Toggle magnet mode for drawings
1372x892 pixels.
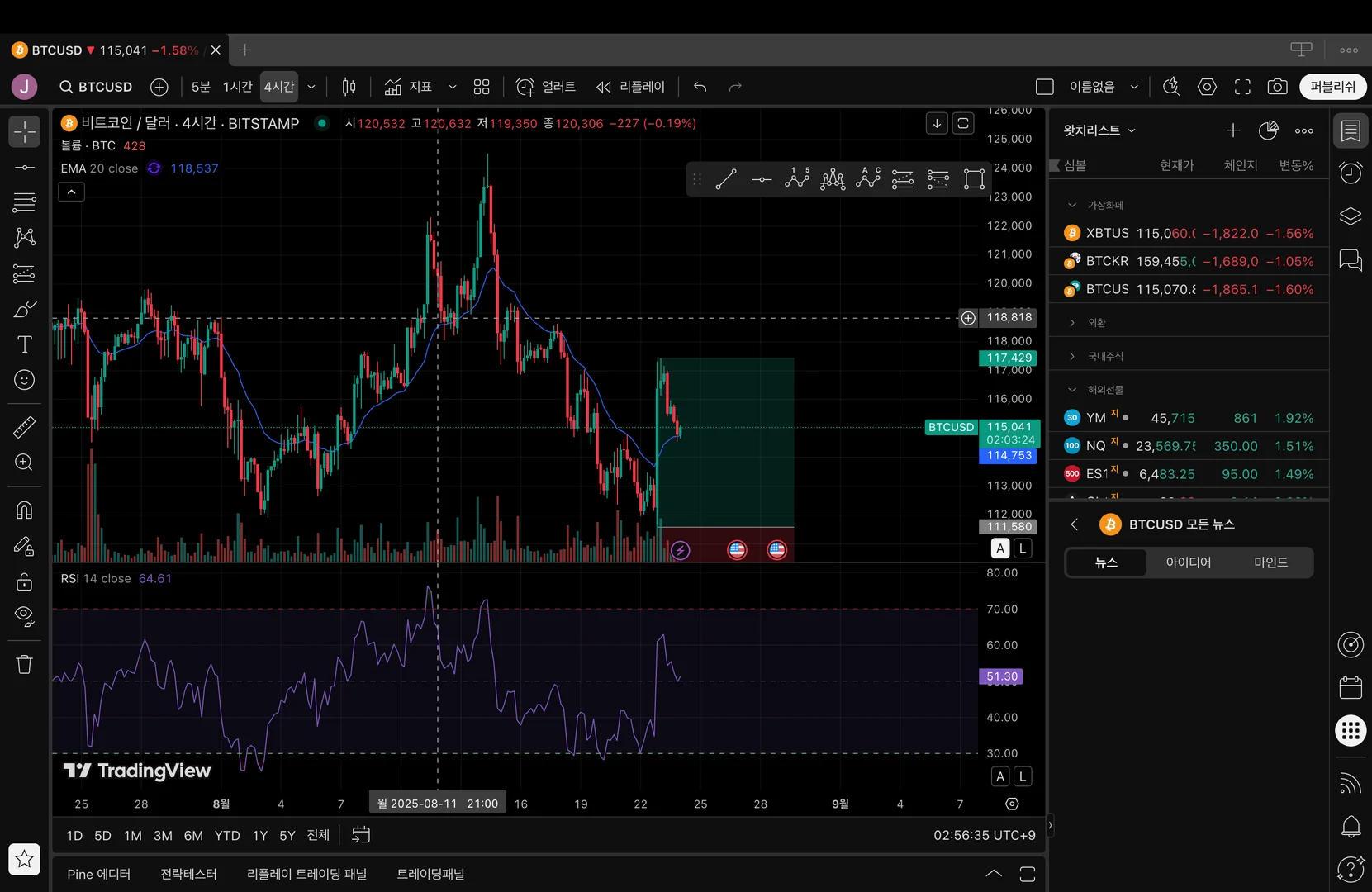point(25,510)
